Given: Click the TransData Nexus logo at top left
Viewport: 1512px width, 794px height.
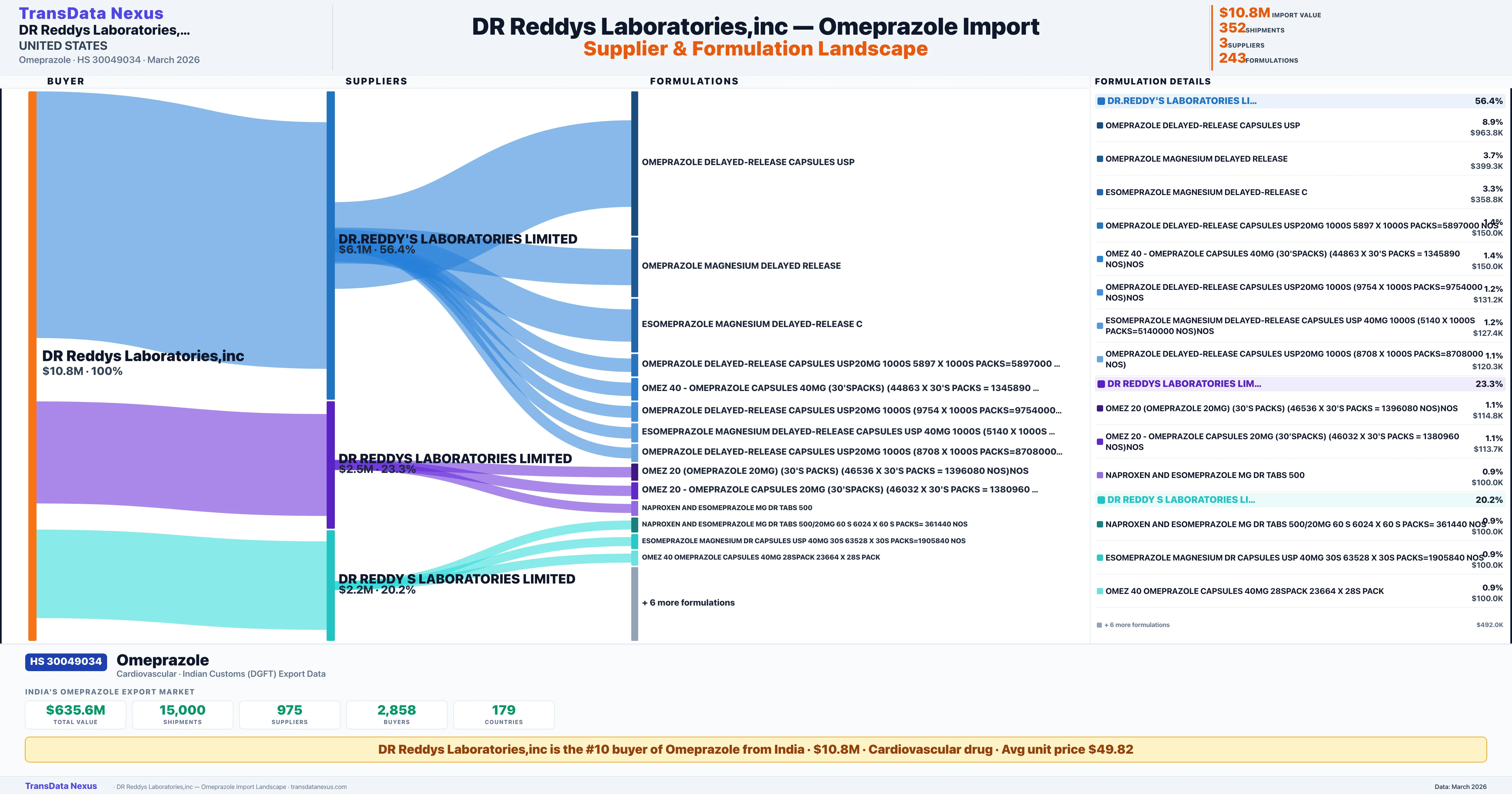Looking at the screenshot, I should click(x=91, y=13).
